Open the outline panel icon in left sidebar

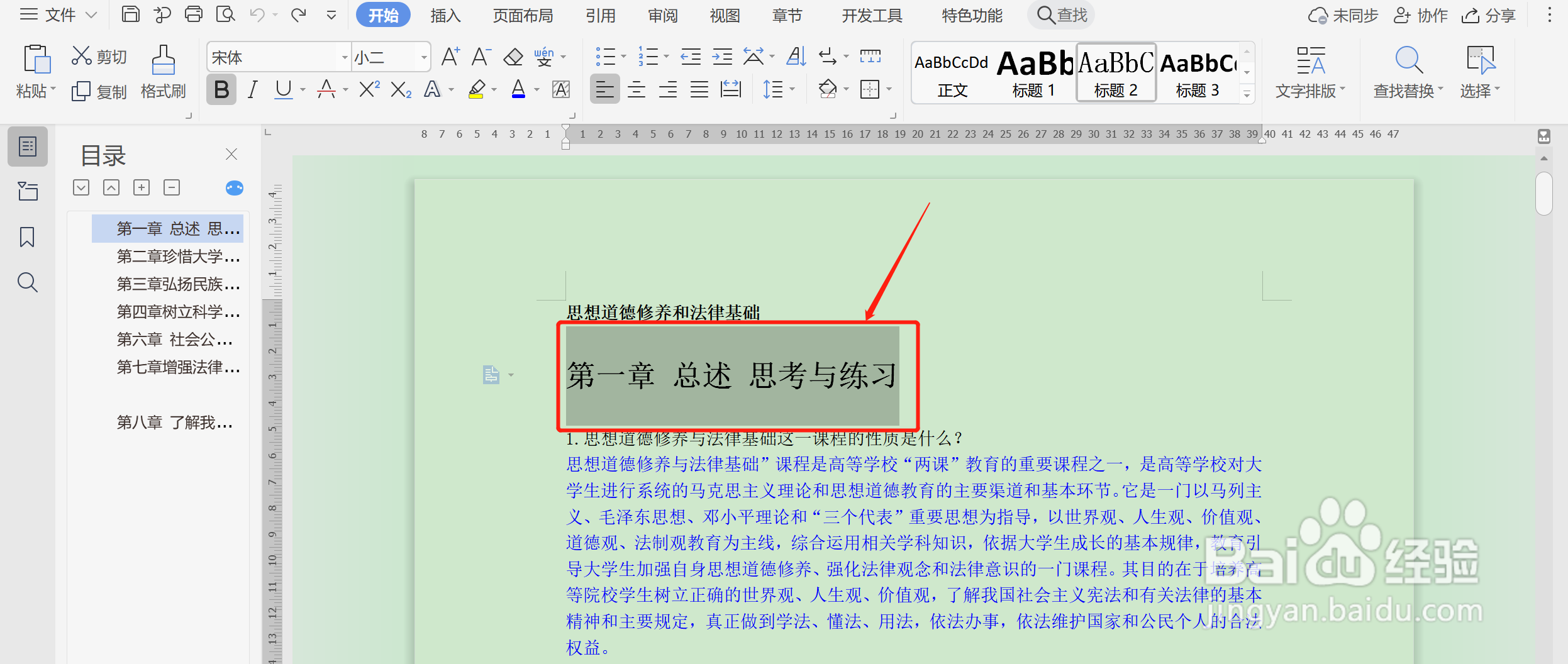(27, 192)
